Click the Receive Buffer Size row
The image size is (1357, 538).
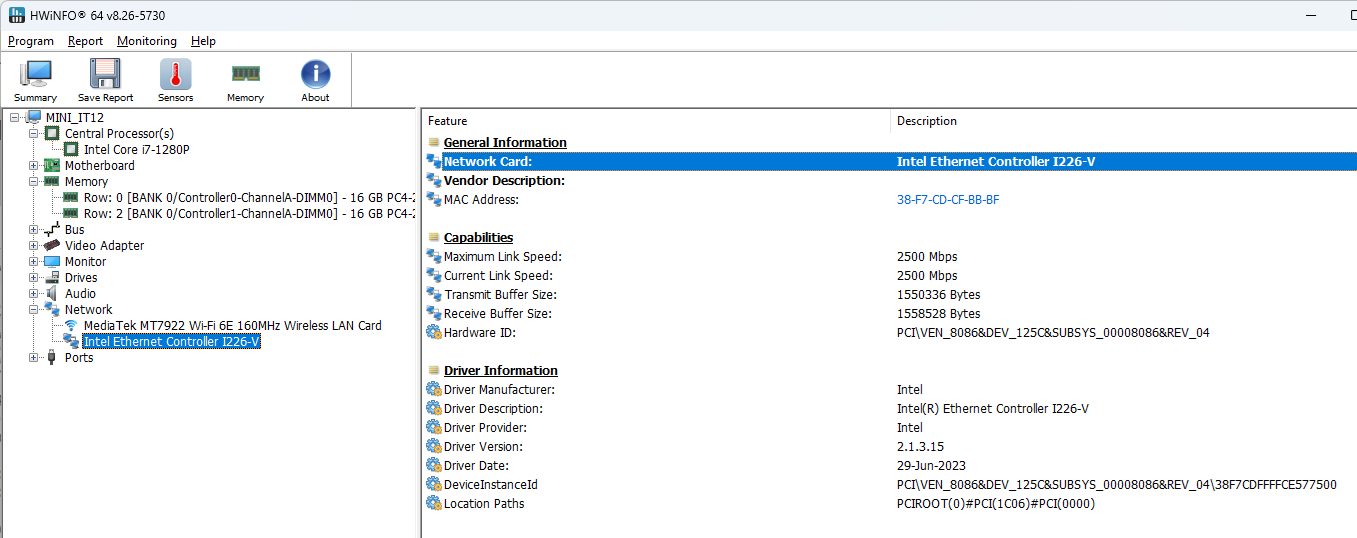[x=889, y=313]
